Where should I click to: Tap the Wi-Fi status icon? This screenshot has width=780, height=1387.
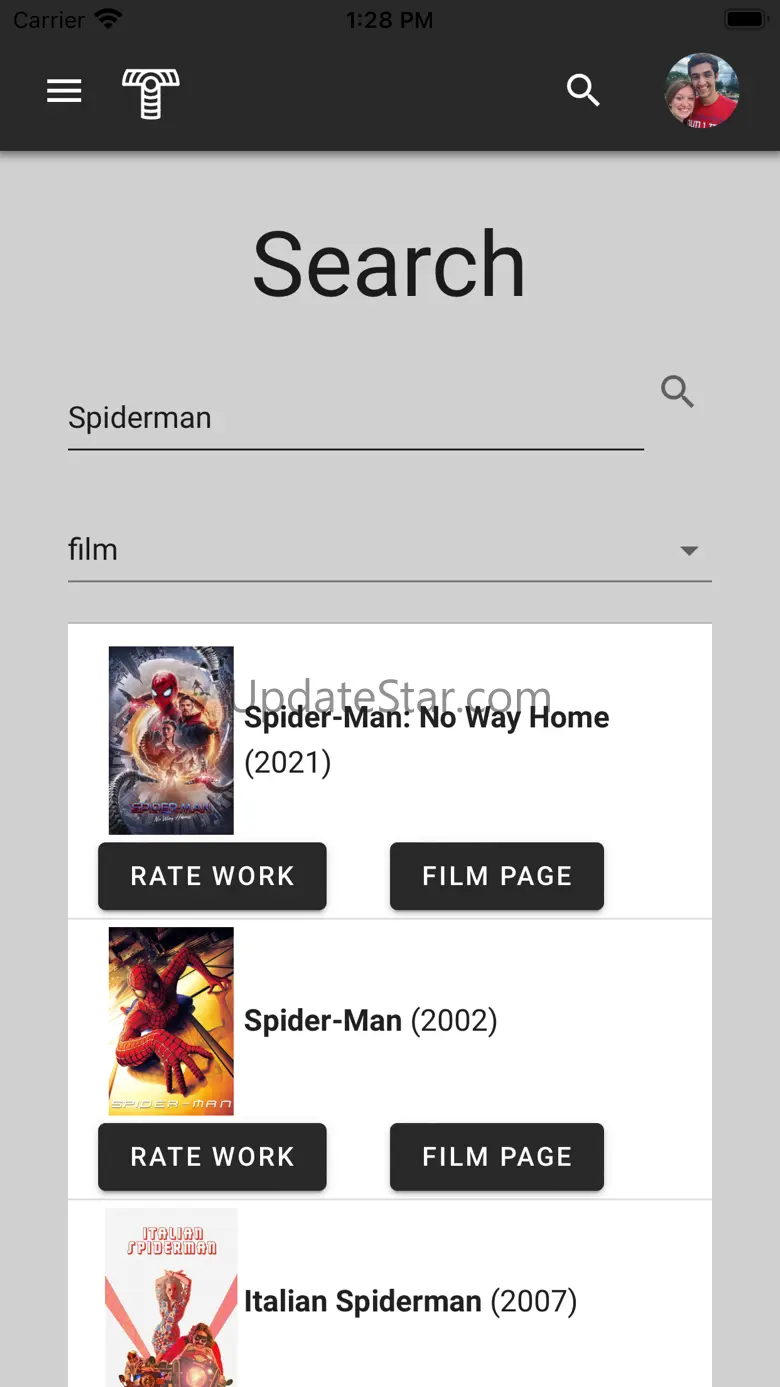tap(108, 19)
